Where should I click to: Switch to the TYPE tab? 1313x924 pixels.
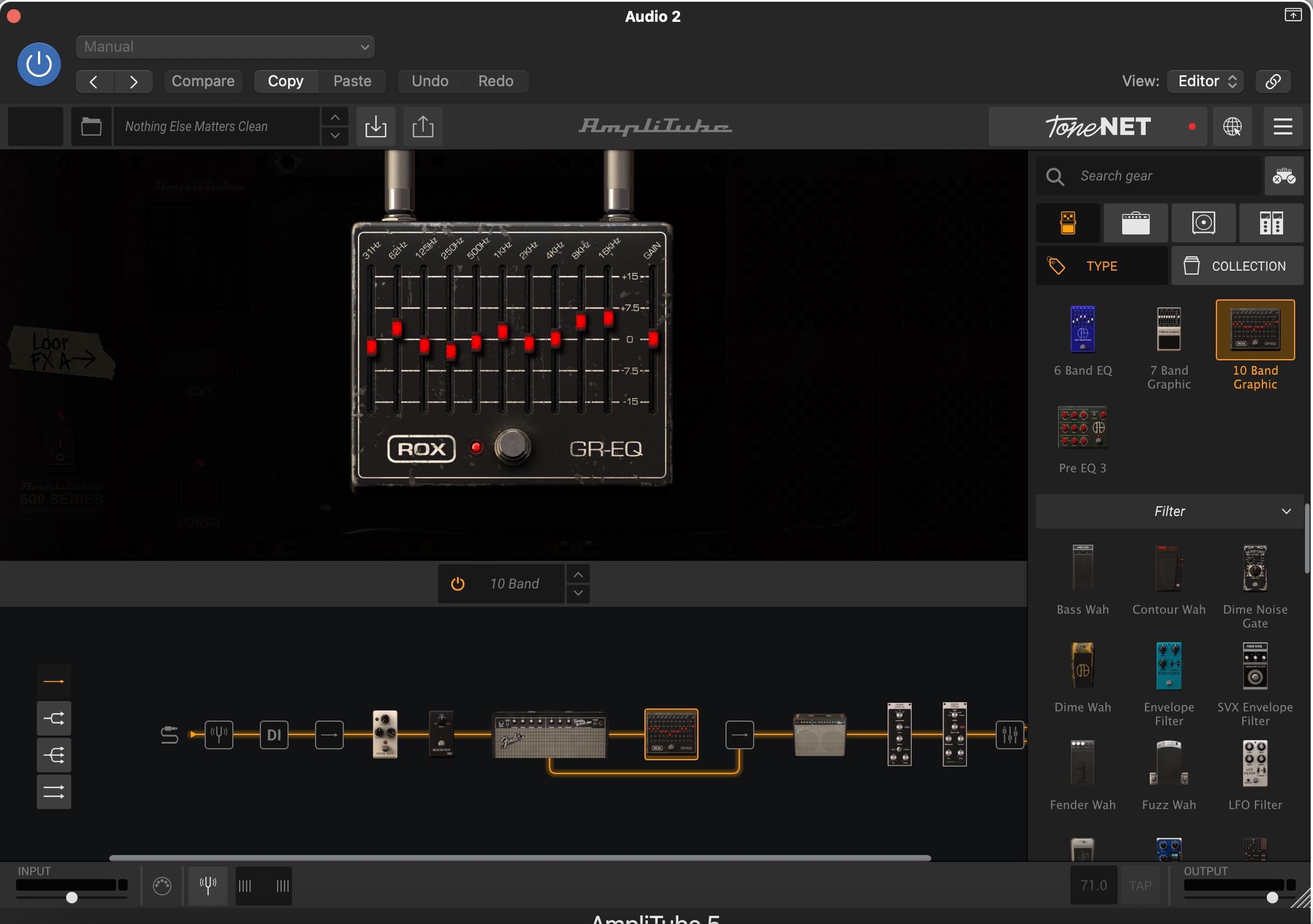(x=1101, y=266)
